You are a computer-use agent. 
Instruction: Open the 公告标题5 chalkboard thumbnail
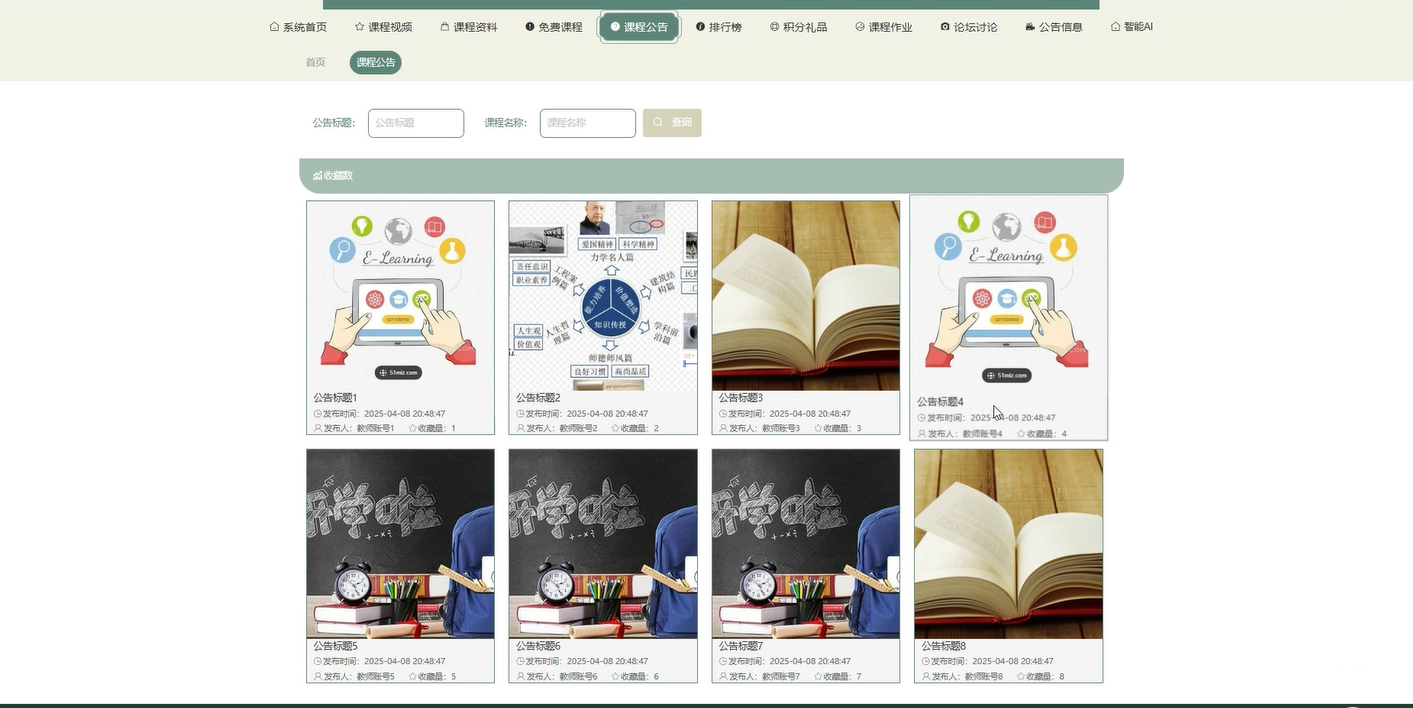[400, 544]
